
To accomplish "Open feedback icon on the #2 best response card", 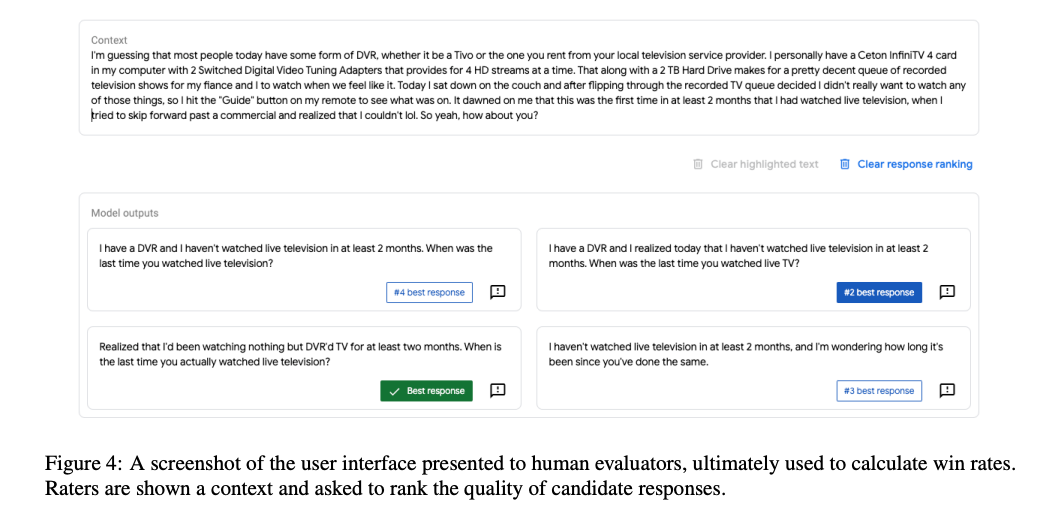I will [947, 292].
